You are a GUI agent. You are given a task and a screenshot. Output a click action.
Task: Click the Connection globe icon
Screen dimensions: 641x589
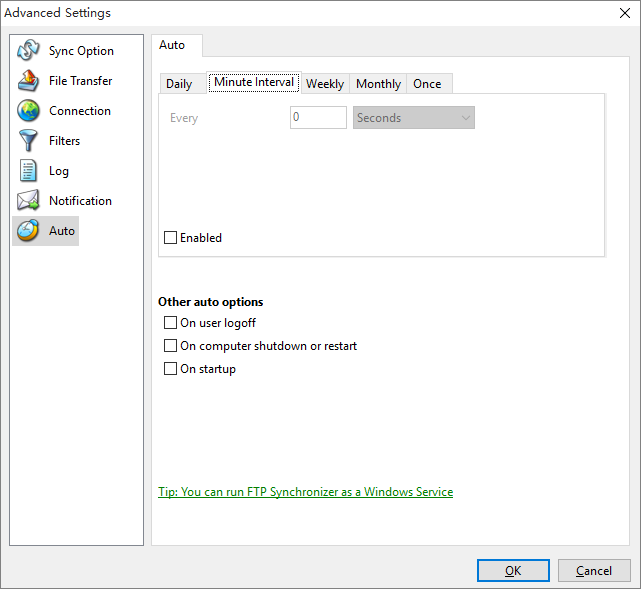tap(28, 110)
